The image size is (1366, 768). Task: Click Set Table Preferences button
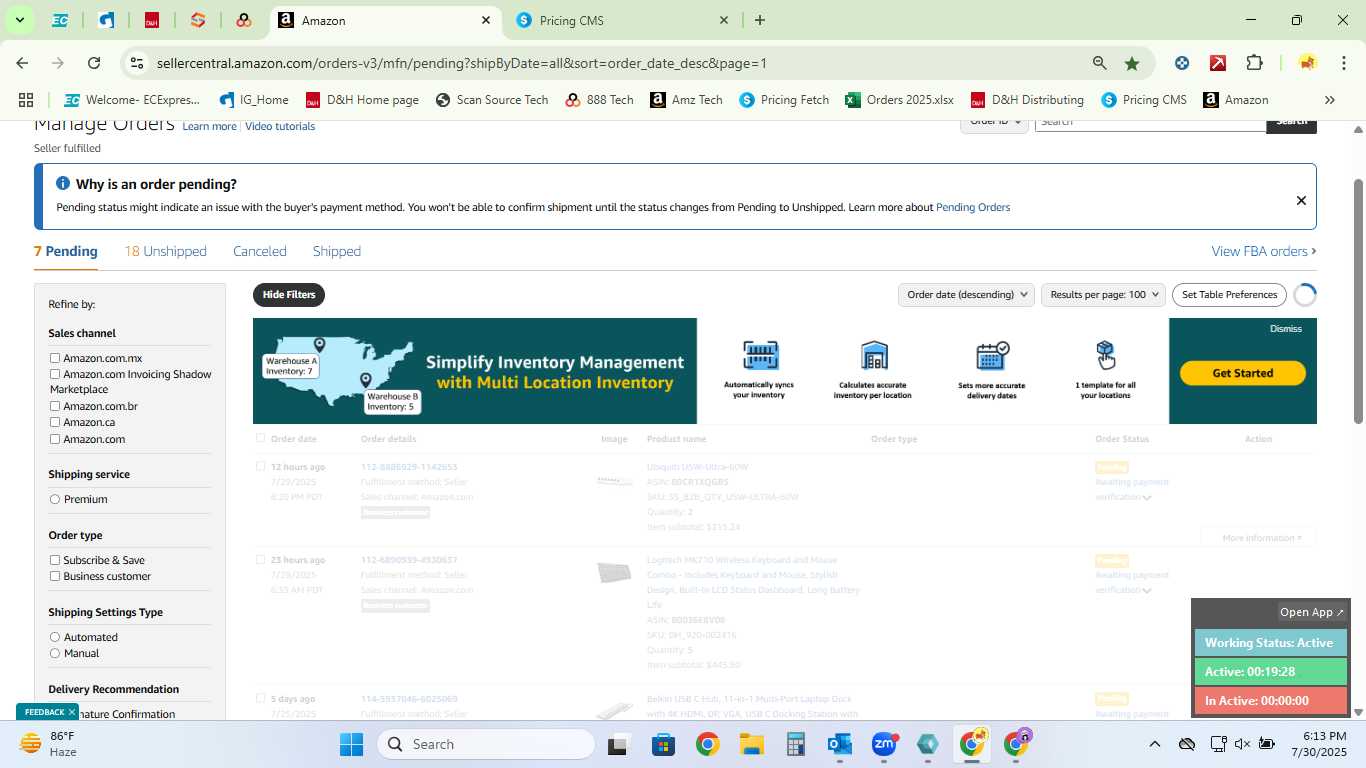click(1229, 295)
